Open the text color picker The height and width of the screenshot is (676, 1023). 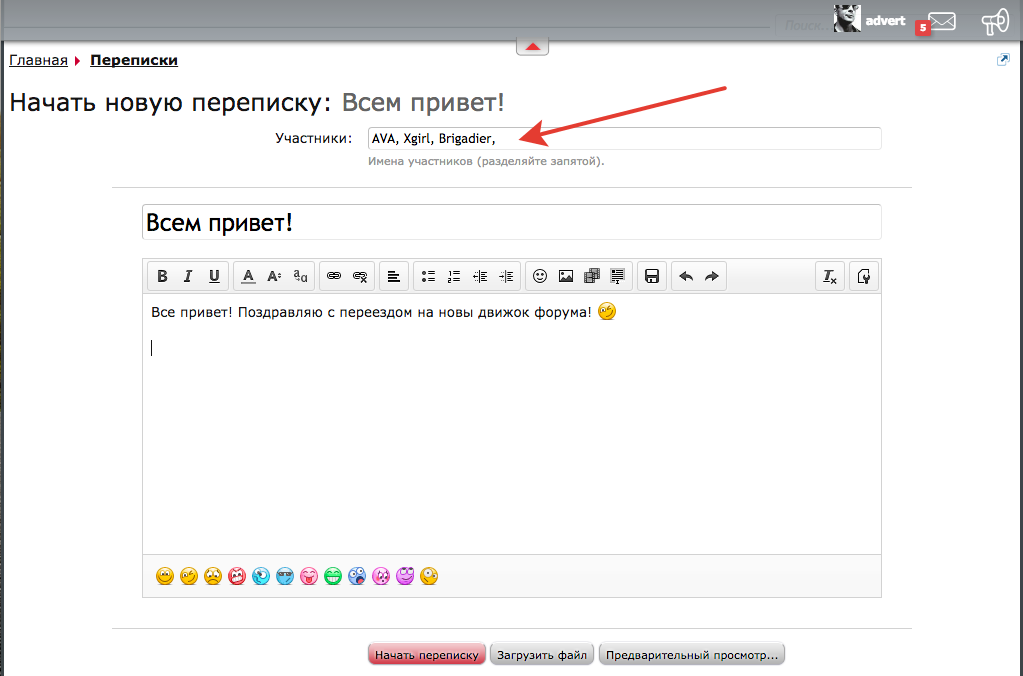(x=249, y=277)
